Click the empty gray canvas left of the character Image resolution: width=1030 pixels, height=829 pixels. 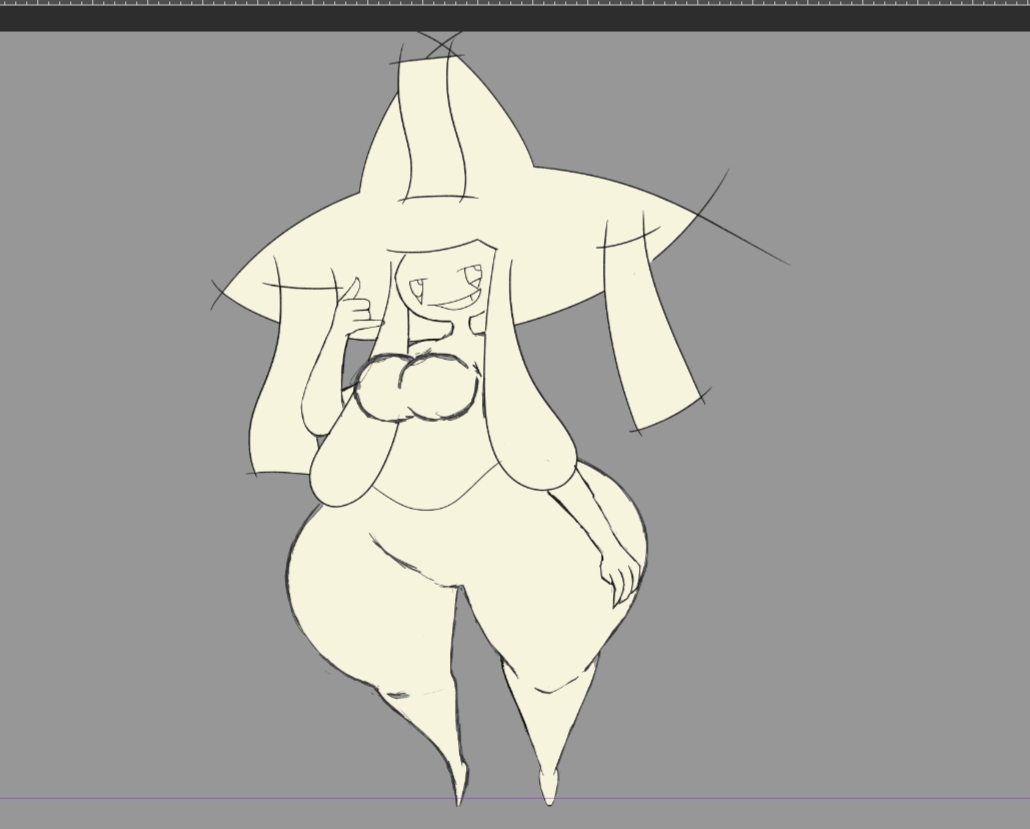(110, 450)
